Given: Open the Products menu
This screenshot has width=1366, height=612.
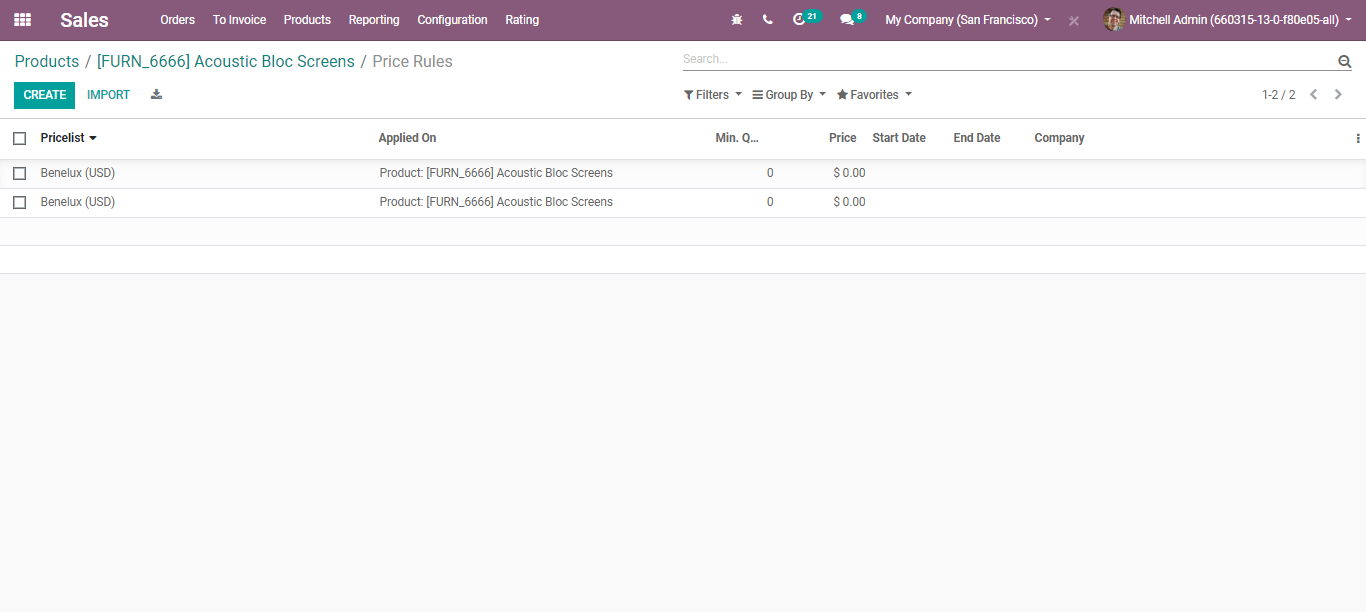Looking at the screenshot, I should click(307, 20).
